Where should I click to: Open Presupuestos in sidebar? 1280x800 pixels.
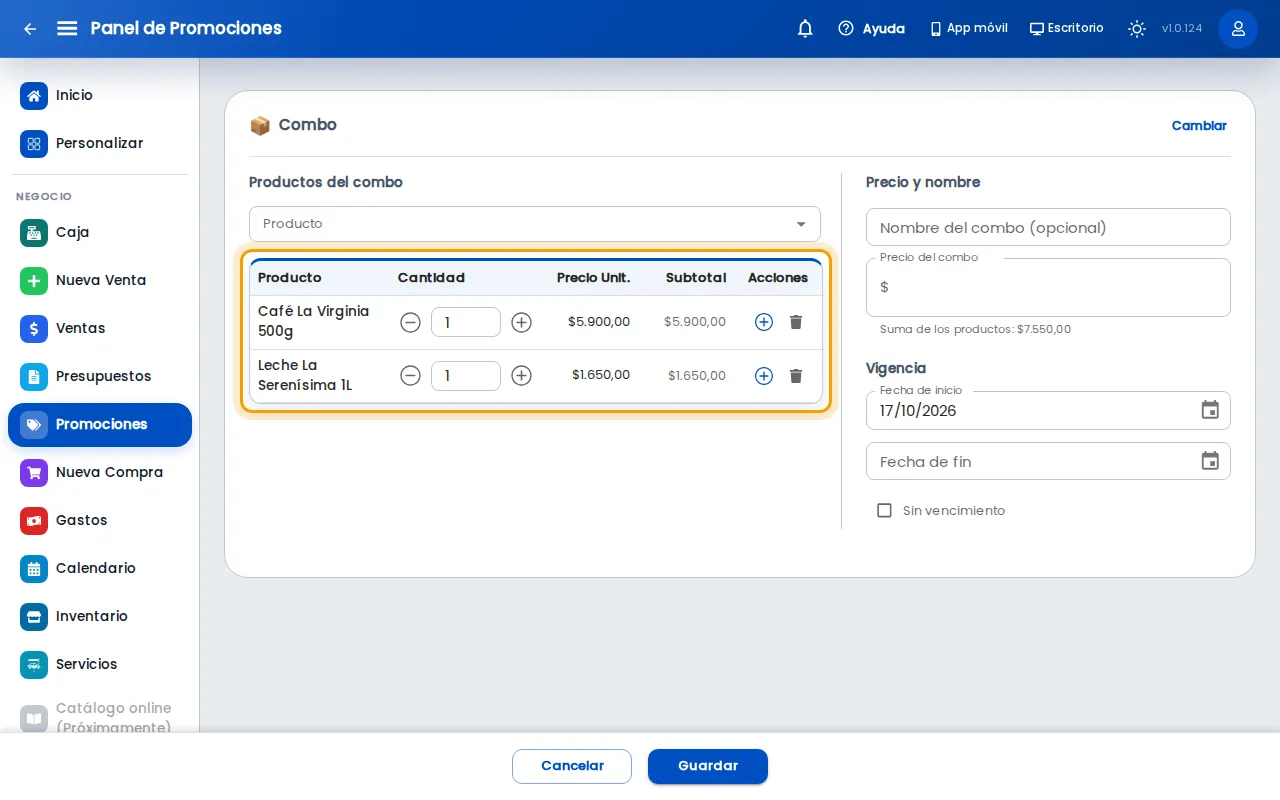(x=100, y=377)
